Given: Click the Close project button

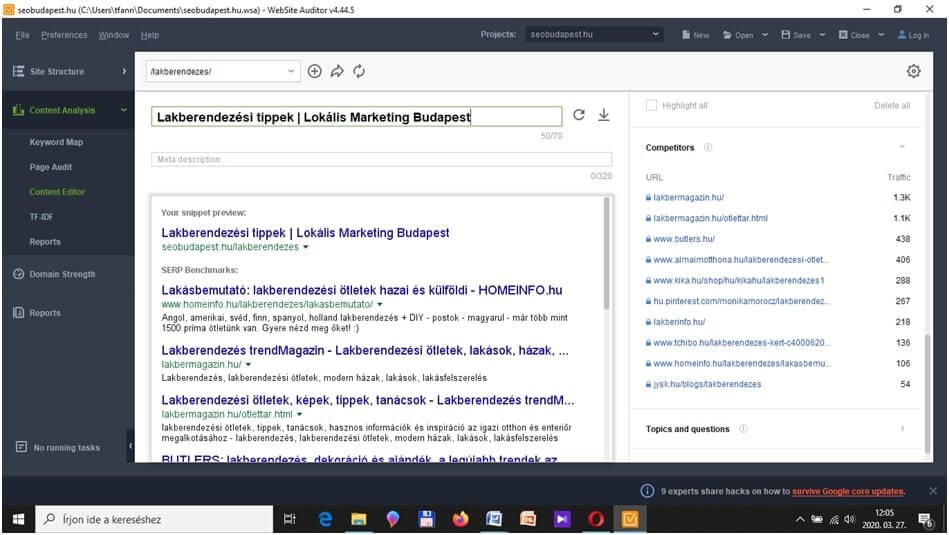Looking at the screenshot, I should coord(854,35).
